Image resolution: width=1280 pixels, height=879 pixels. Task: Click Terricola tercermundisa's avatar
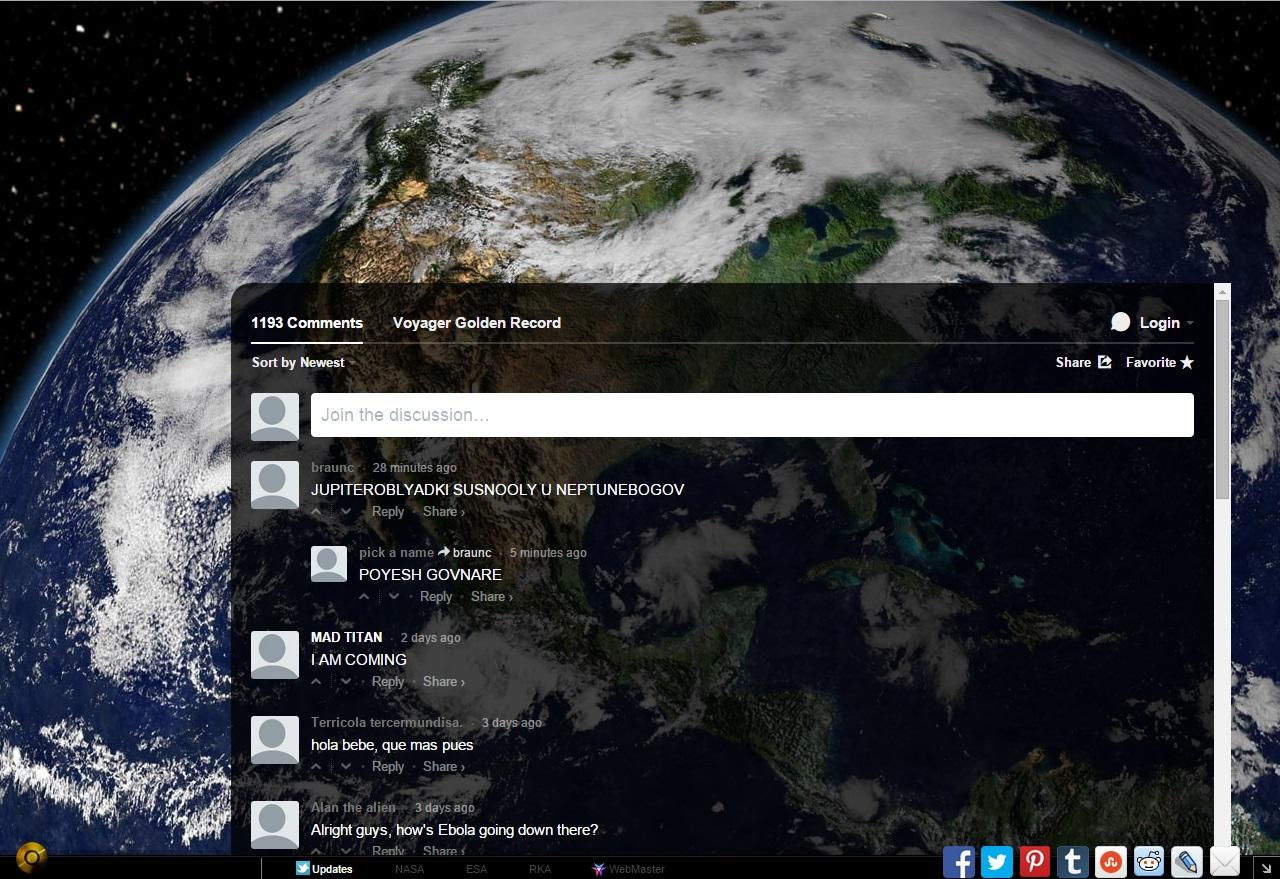pyautogui.click(x=275, y=740)
